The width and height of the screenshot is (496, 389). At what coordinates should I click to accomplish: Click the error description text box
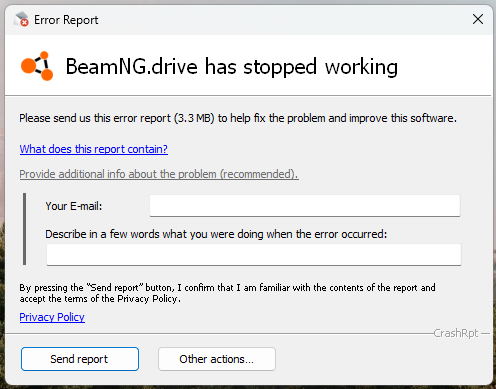254,255
